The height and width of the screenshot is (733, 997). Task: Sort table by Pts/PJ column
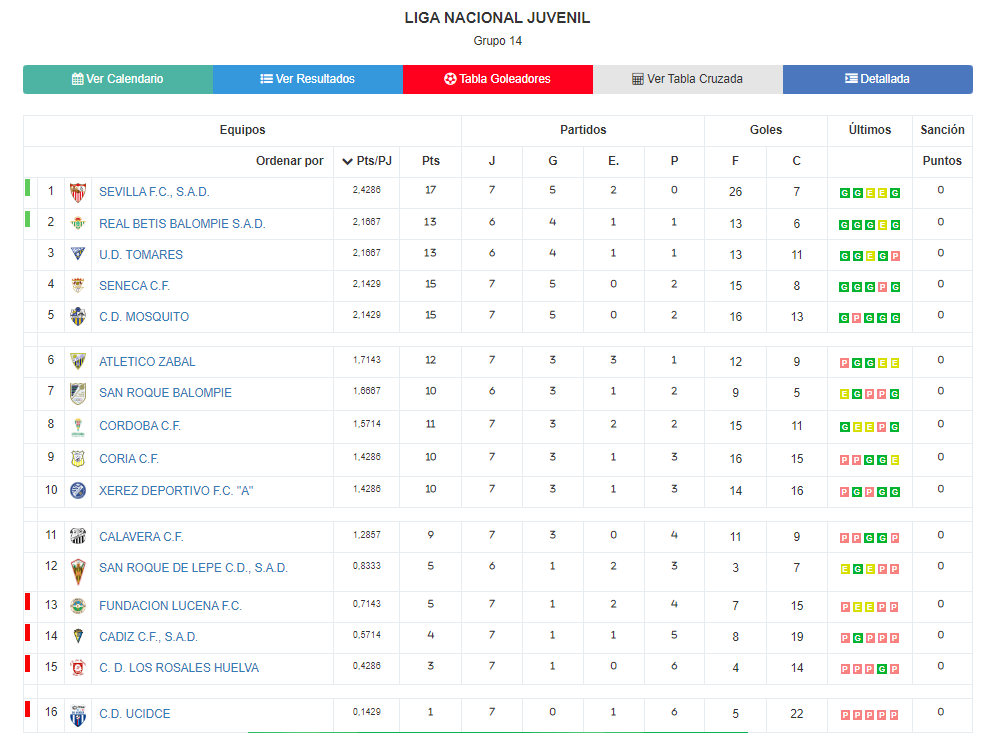click(367, 161)
